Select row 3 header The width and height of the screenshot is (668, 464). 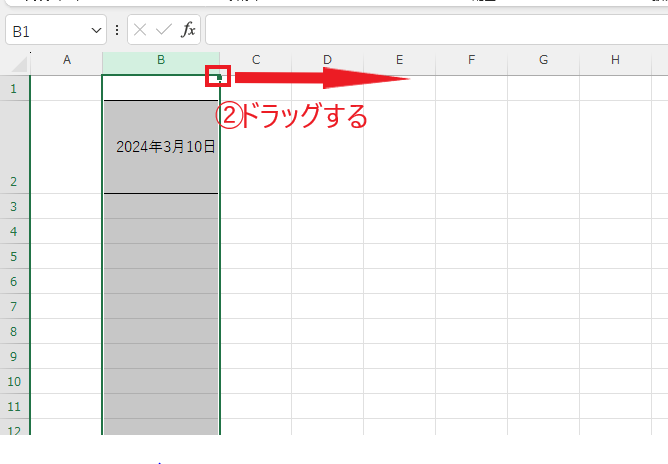coord(14,206)
